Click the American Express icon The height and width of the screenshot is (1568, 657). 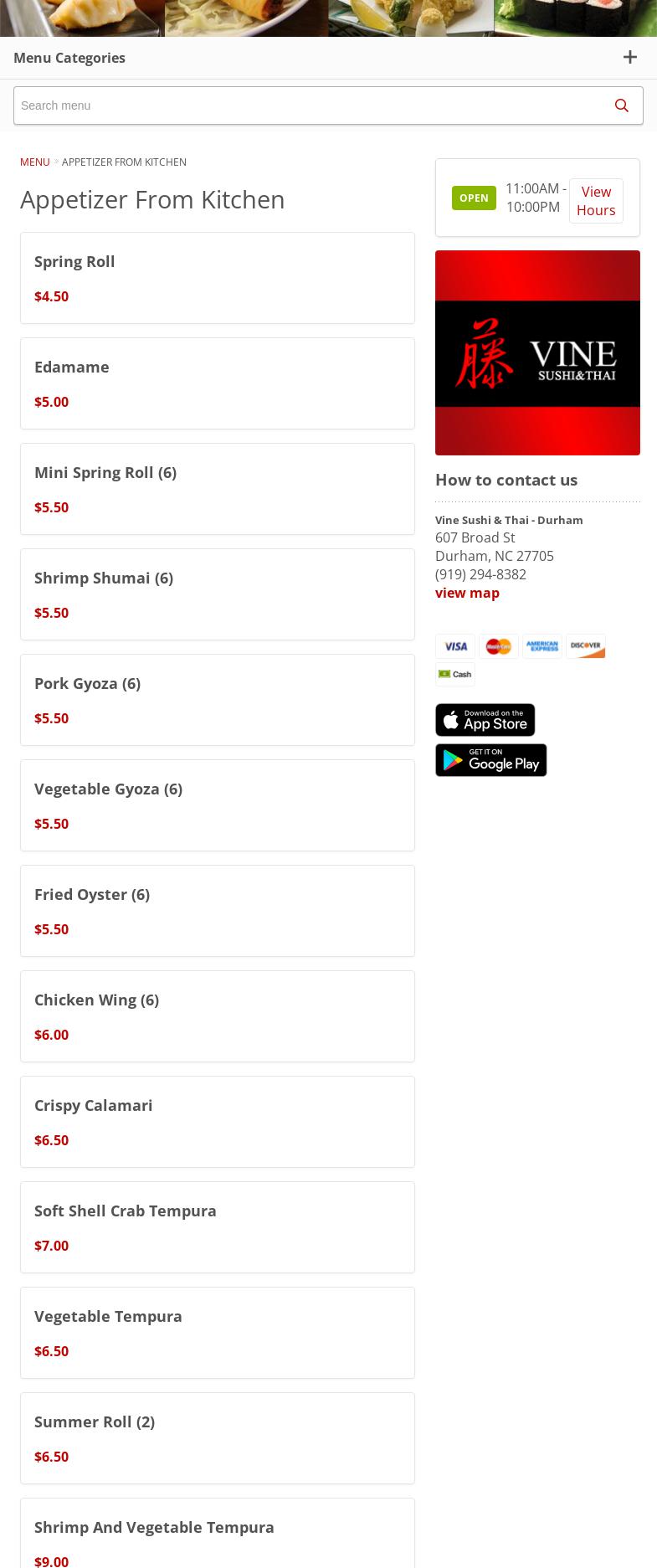(x=542, y=646)
